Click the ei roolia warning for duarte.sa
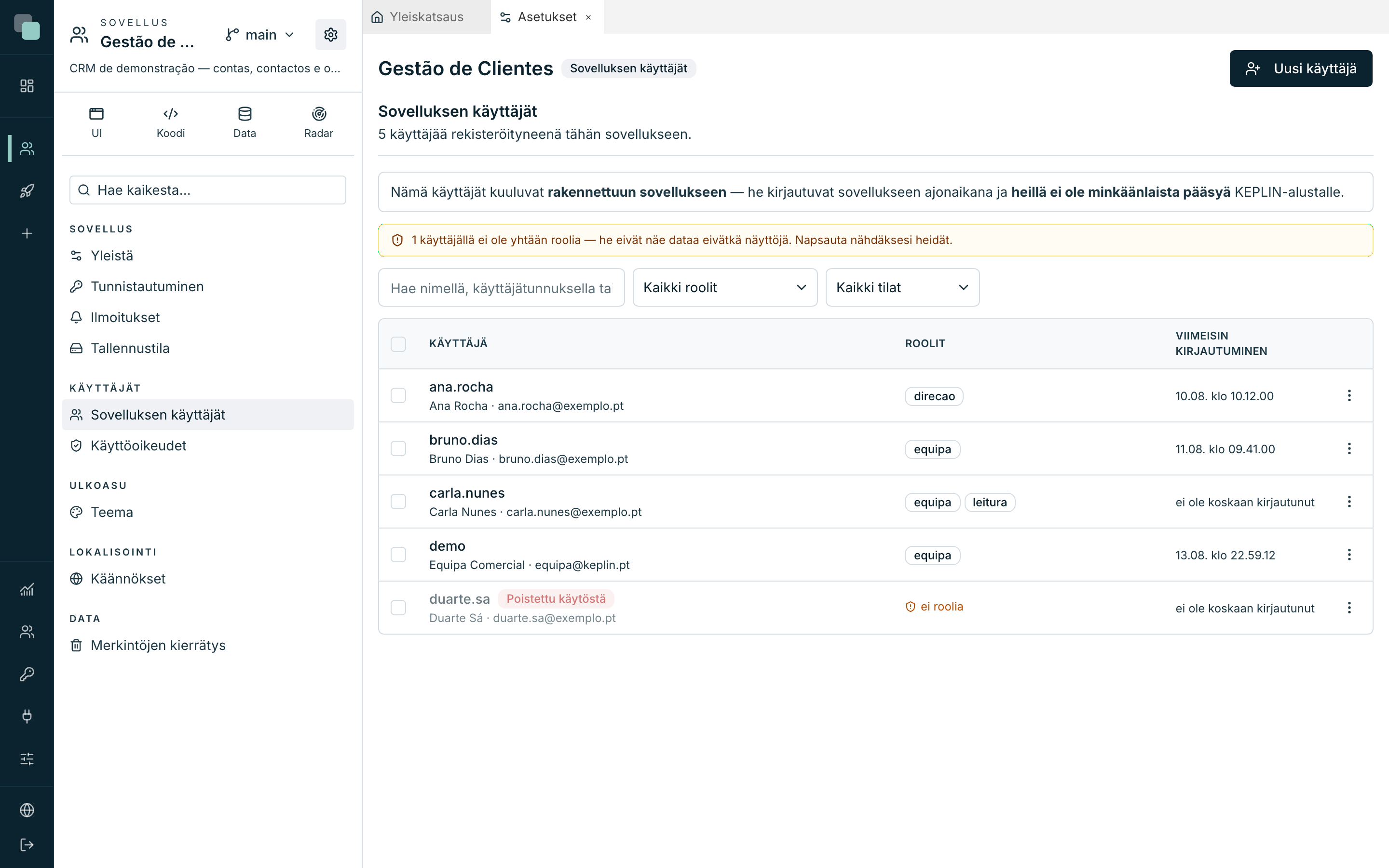The image size is (1389, 868). tap(934, 607)
